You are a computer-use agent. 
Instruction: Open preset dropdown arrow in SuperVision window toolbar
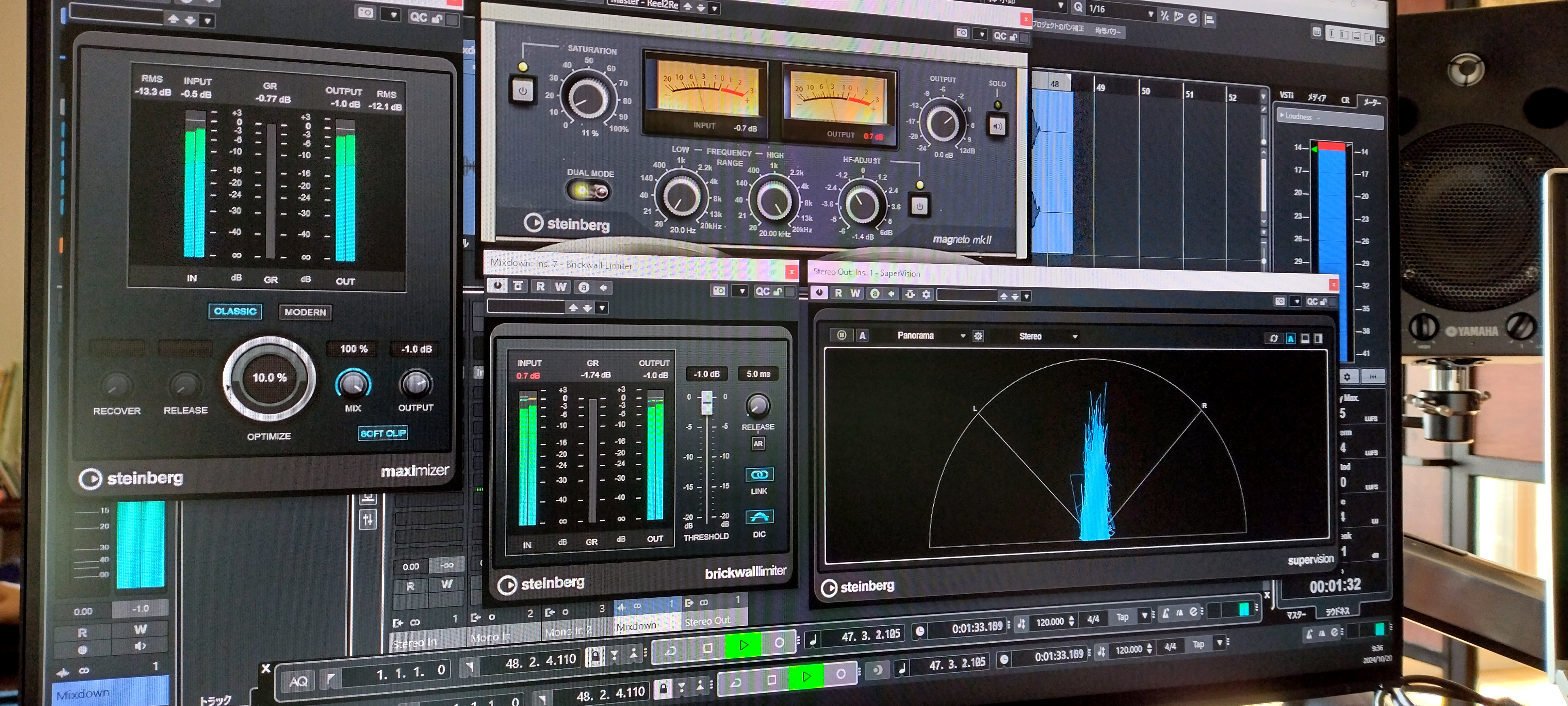coord(1027,296)
